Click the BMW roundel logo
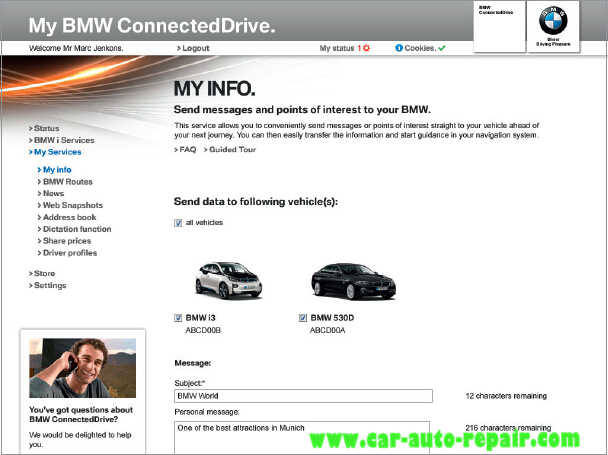 553,20
